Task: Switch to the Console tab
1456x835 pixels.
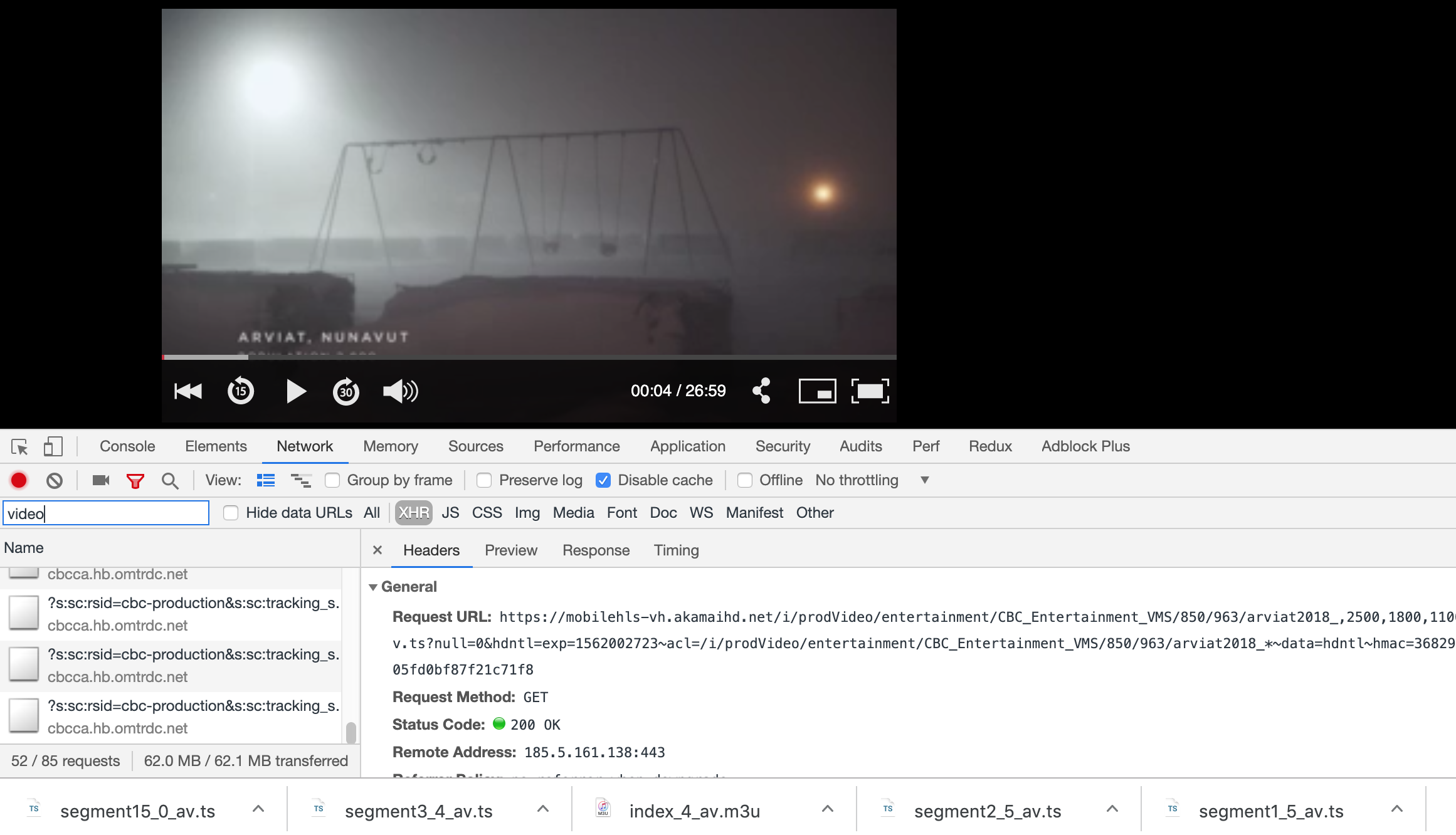Action: pyautogui.click(x=127, y=446)
